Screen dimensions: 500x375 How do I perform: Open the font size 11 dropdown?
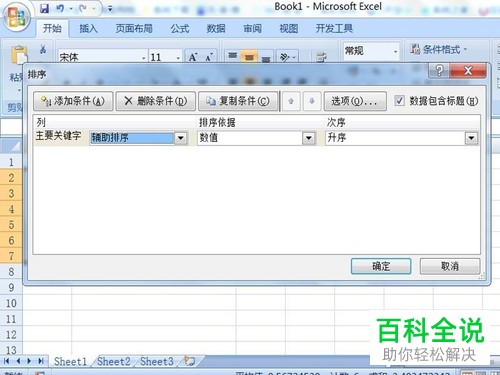point(178,57)
